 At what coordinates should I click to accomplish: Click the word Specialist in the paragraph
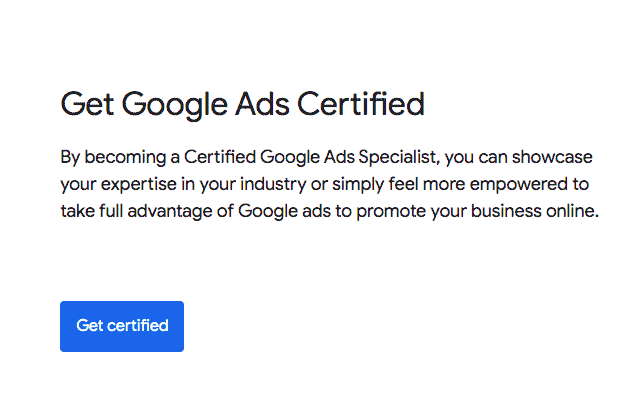click(x=403, y=158)
